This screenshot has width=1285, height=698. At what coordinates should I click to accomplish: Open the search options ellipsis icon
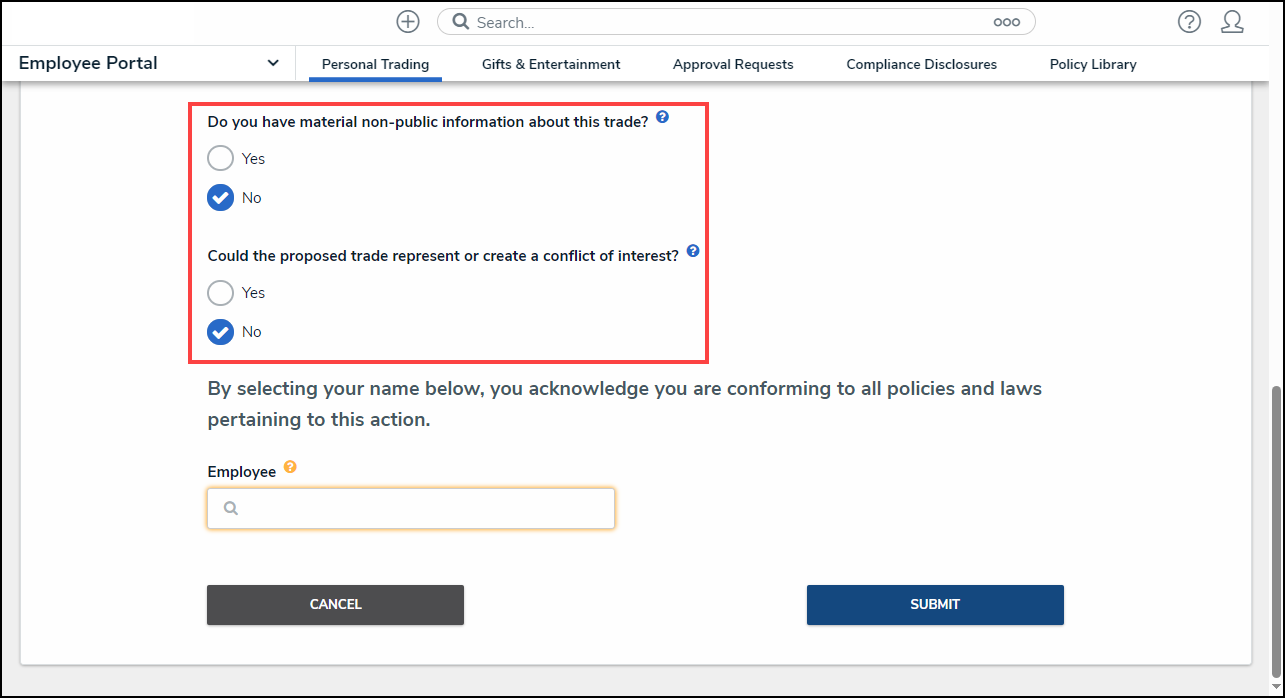(x=1006, y=21)
